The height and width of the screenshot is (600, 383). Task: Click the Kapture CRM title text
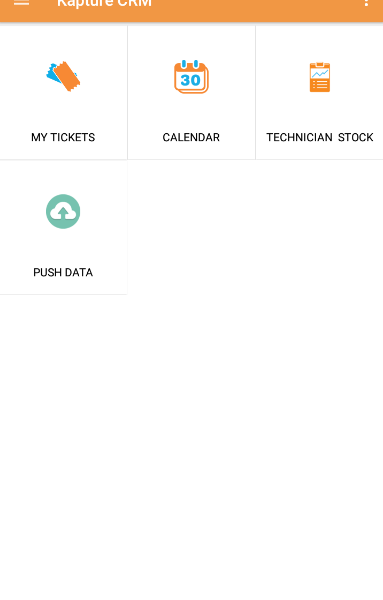(x=104, y=3)
